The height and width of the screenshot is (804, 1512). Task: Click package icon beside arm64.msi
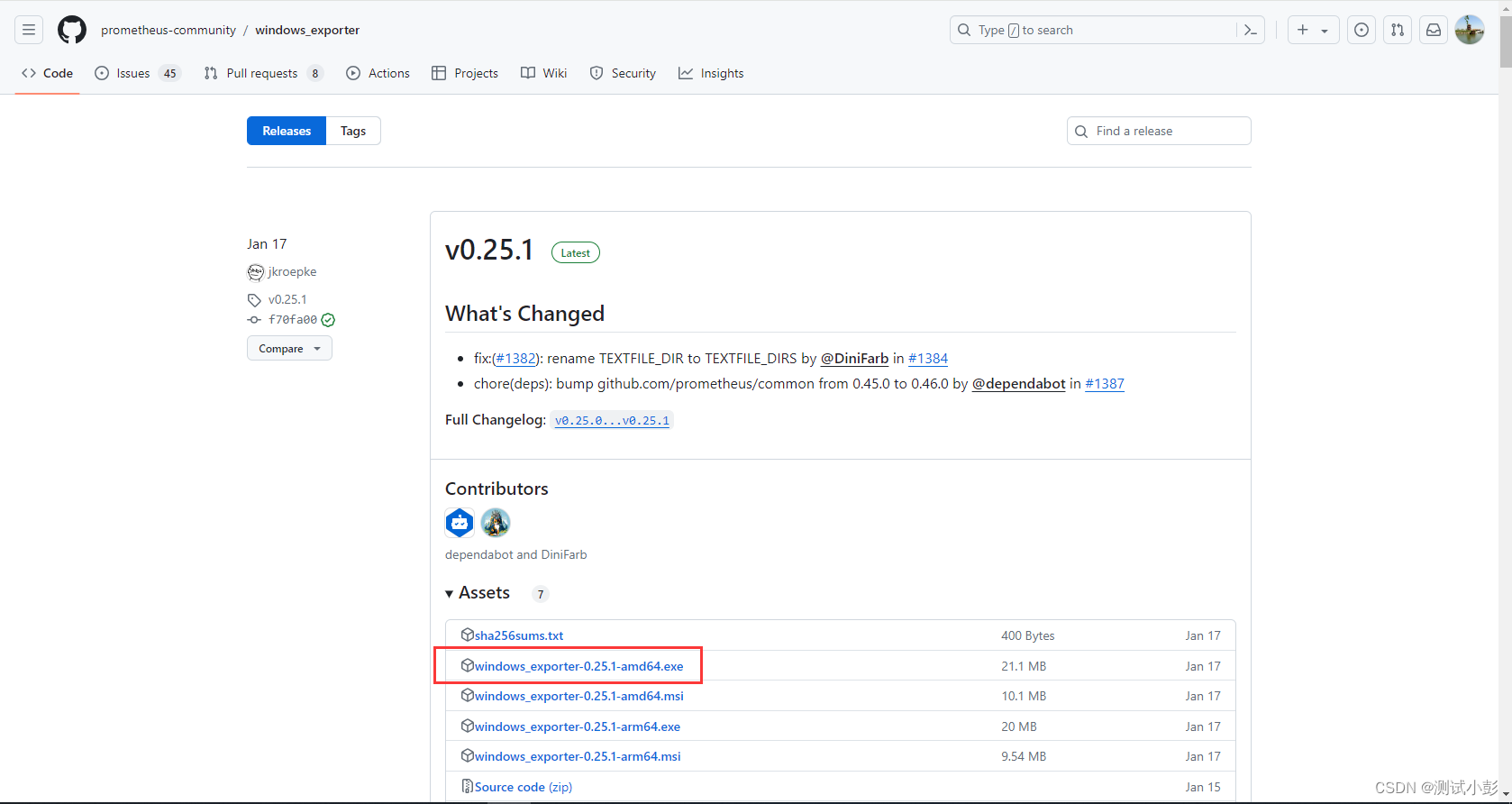click(467, 755)
